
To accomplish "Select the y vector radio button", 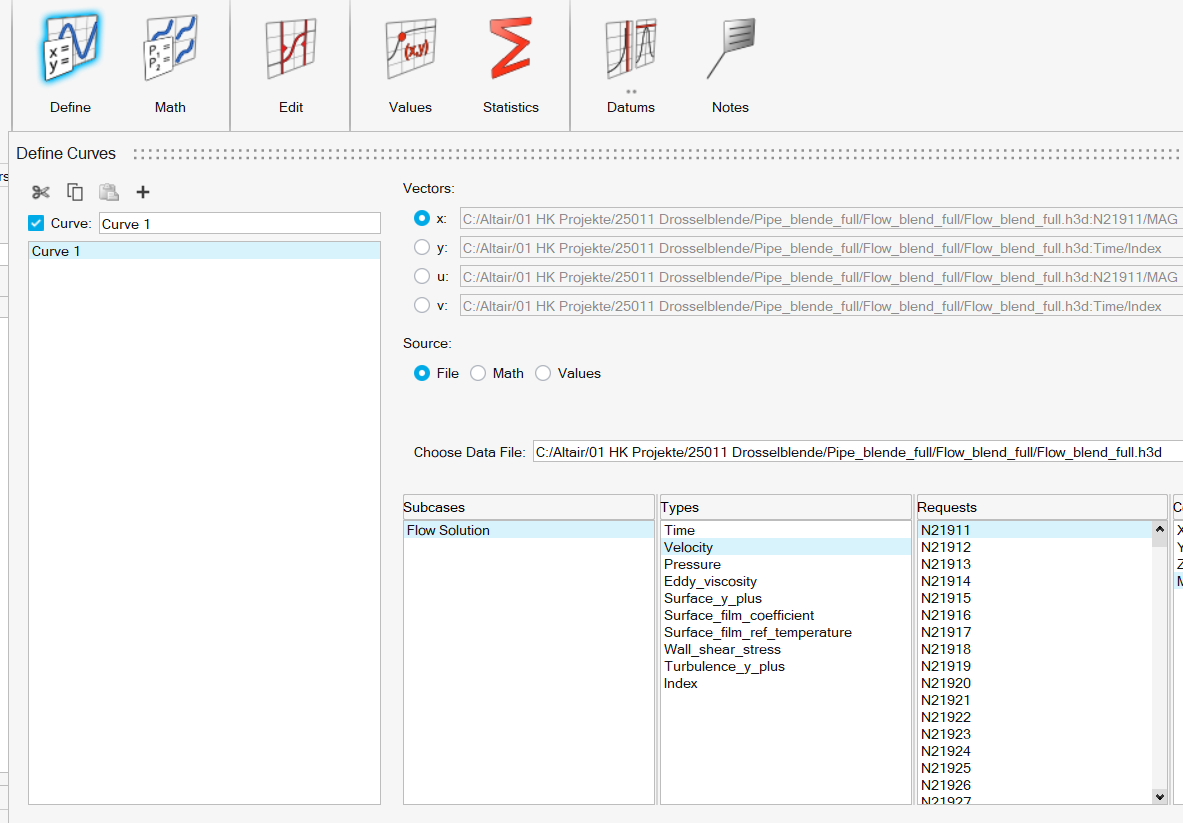I will (422, 247).
